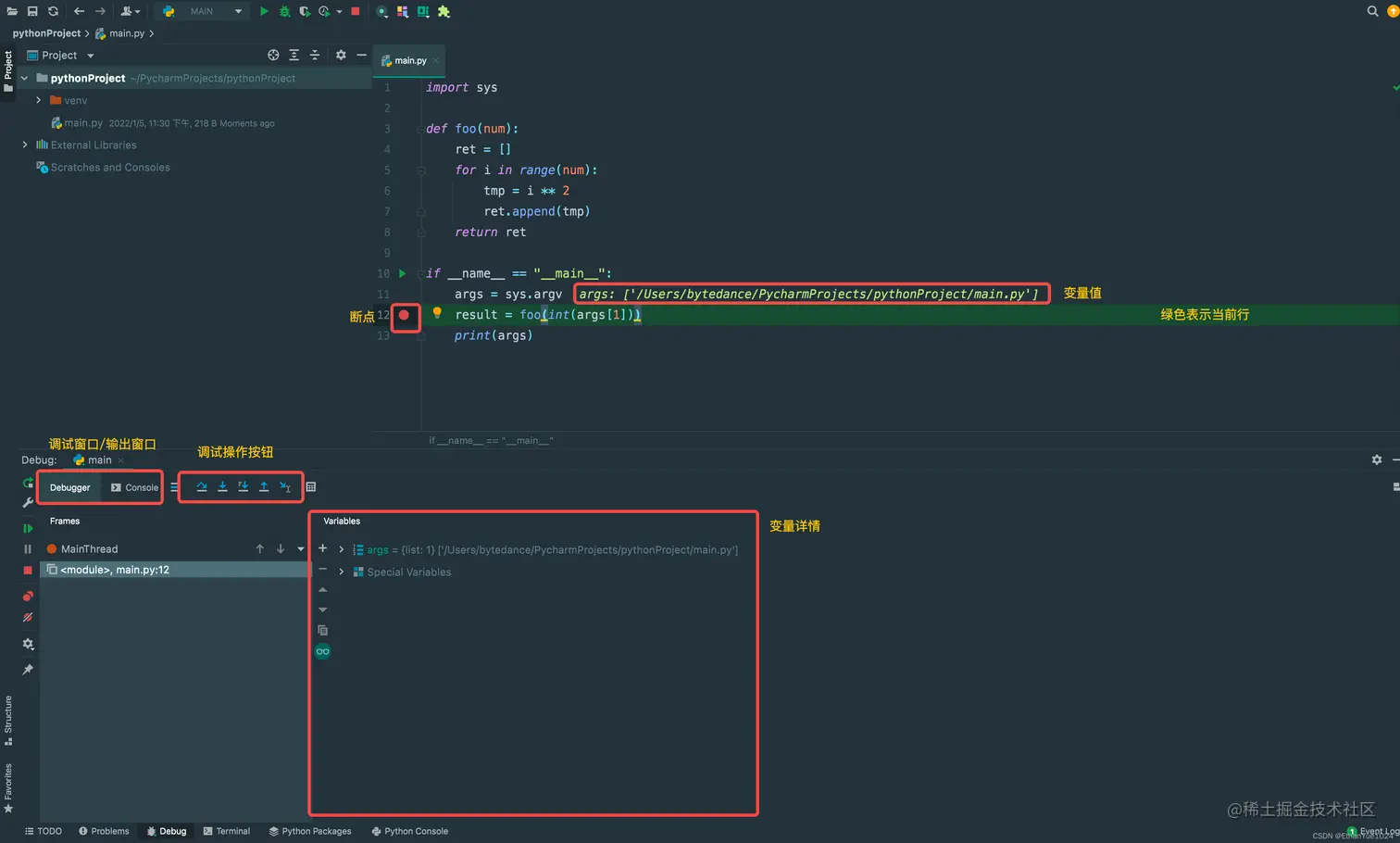This screenshot has height=843, width=1400.
Task: Expand the venv folder
Action: (x=38, y=100)
